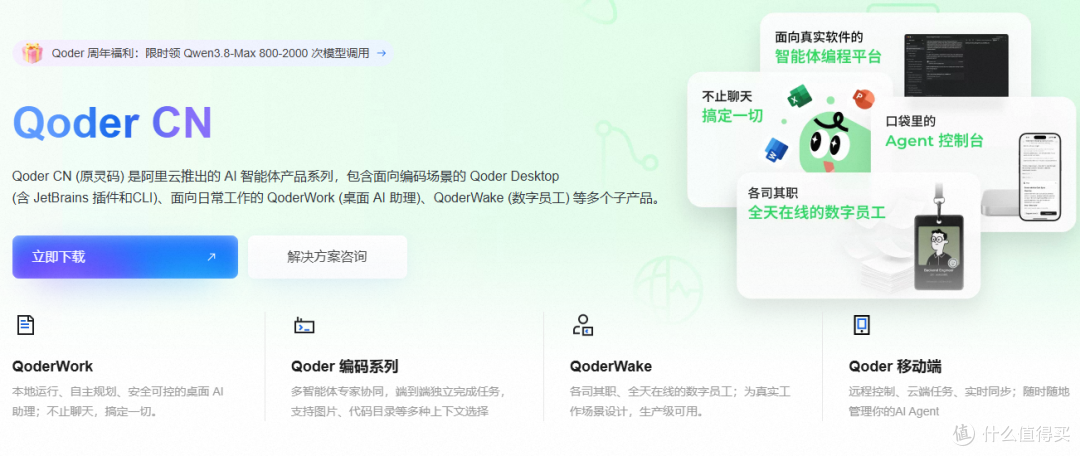This screenshot has width=1080, height=456.
Task: Open the Qoder anniversary Qwen3.8-Max promo banner
Action: point(203,53)
